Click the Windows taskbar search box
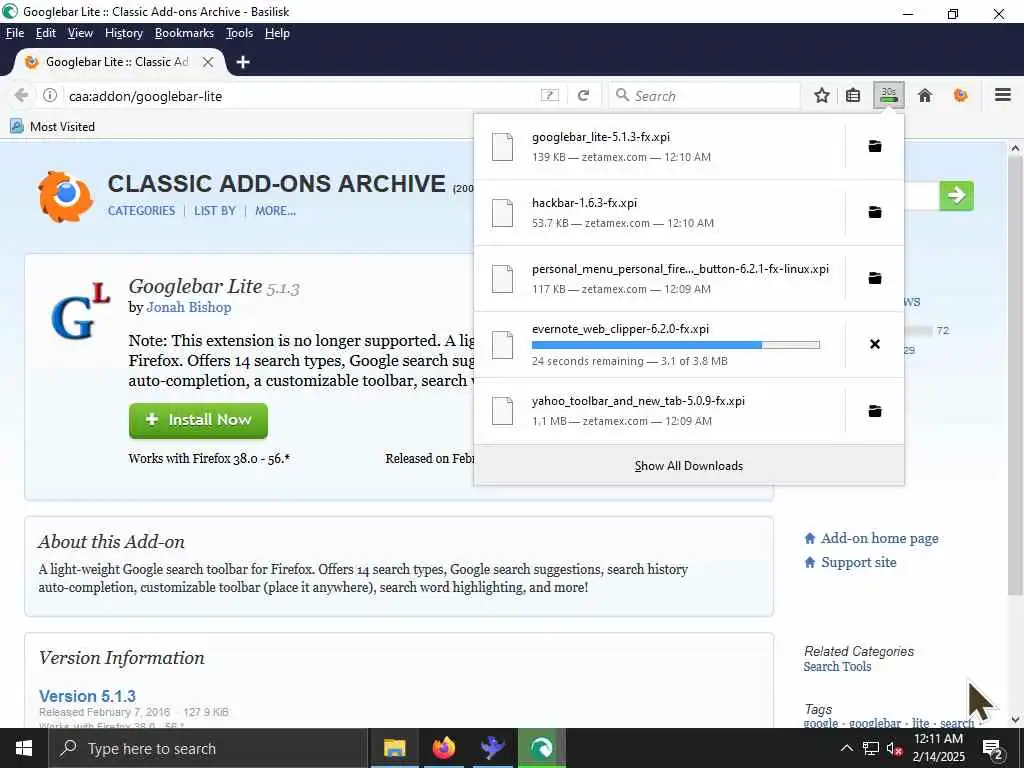Image resolution: width=1024 pixels, height=768 pixels. [x=209, y=748]
